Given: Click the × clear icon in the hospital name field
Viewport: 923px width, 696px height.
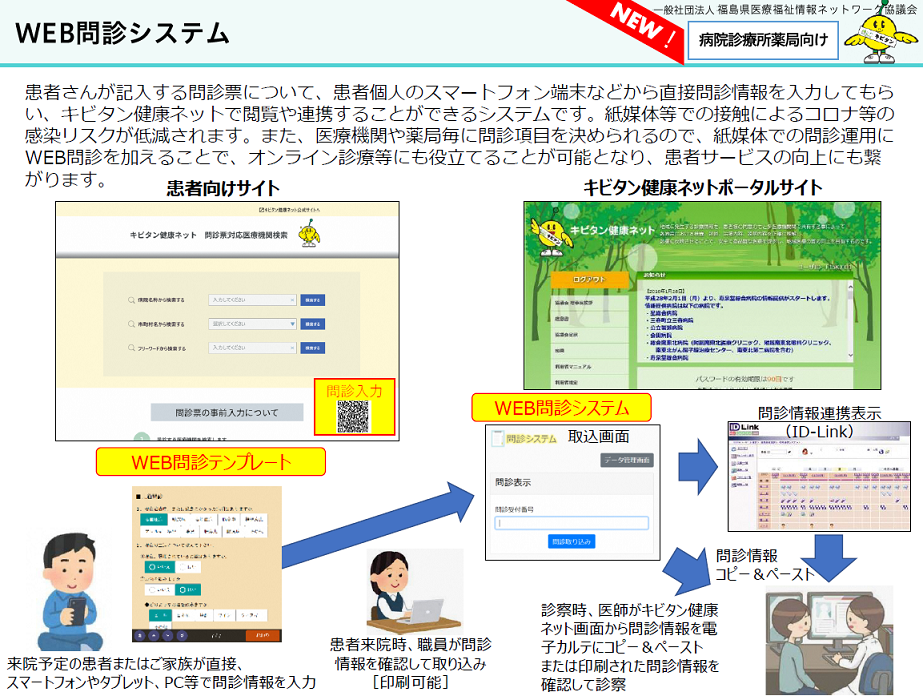Looking at the screenshot, I should (x=293, y=300).
